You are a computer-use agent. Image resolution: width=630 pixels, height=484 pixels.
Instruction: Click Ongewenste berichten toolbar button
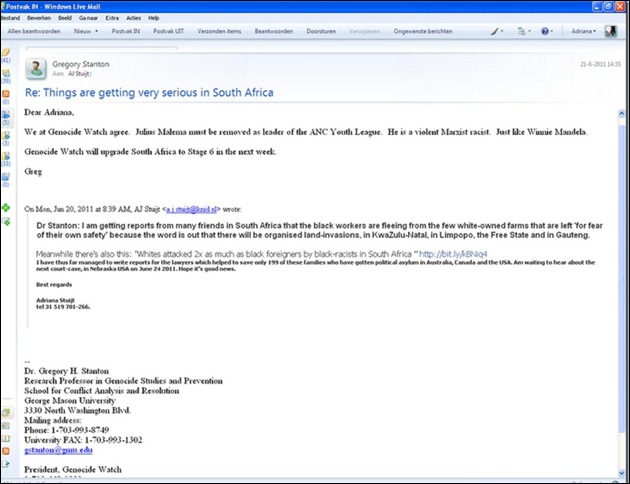(x=423, y=31)
